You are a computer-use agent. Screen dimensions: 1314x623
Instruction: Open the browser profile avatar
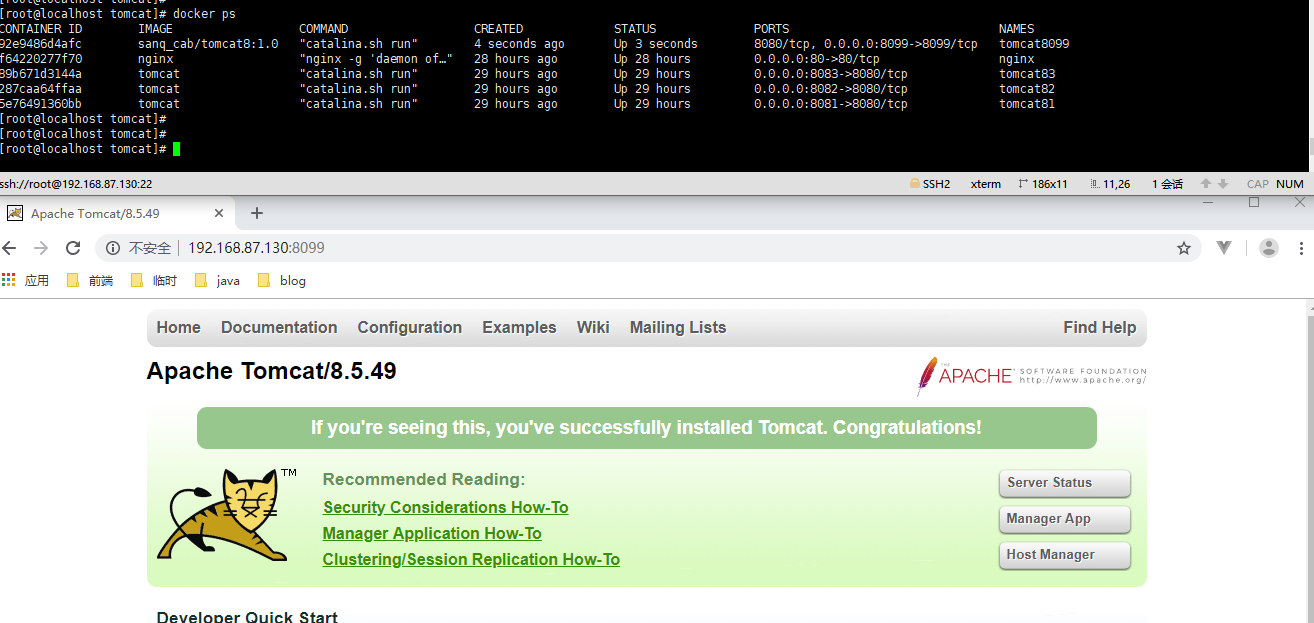[x=1269, y=248]
